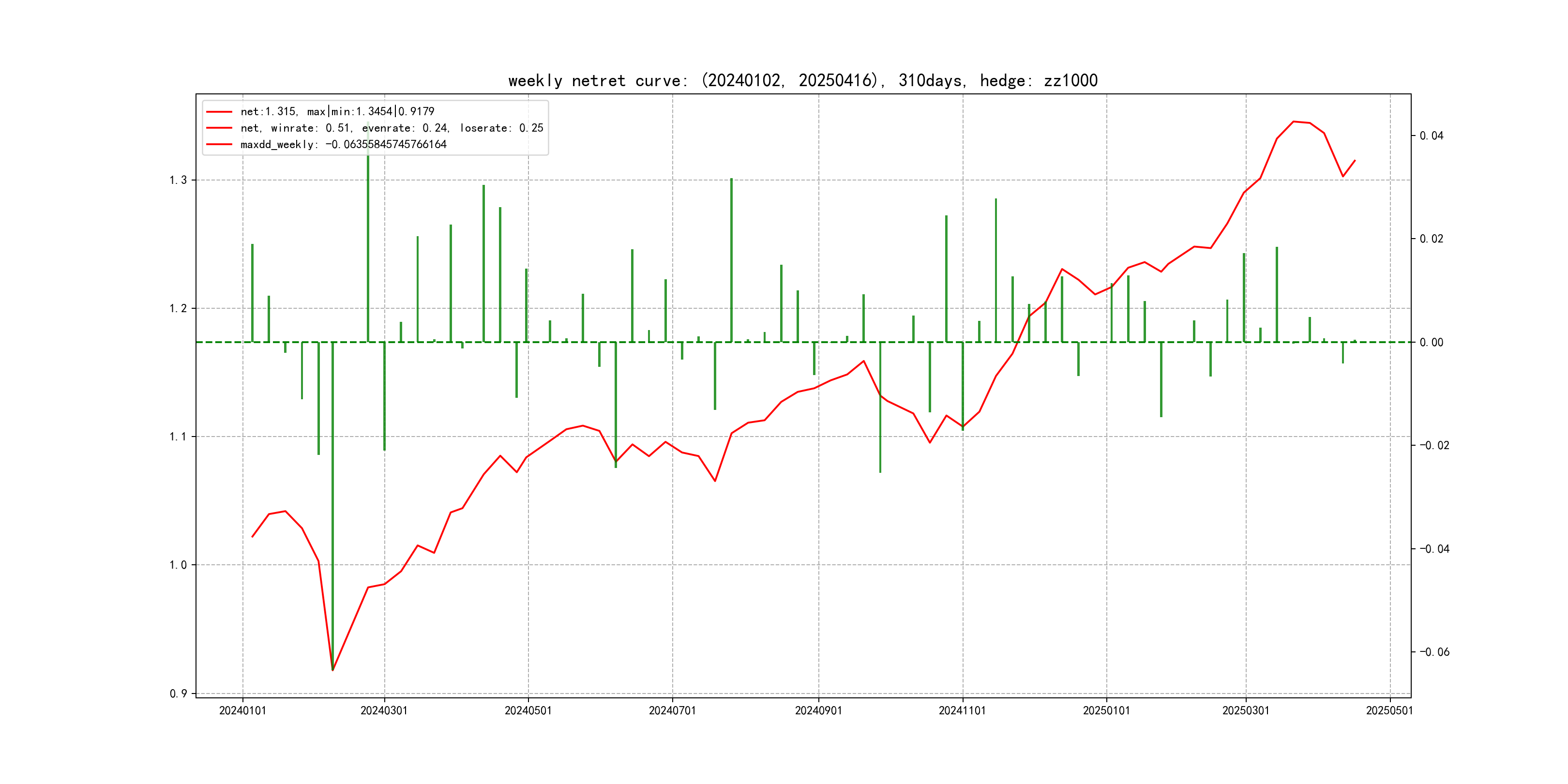Click x-axis label 20240901

coord(818,710)
